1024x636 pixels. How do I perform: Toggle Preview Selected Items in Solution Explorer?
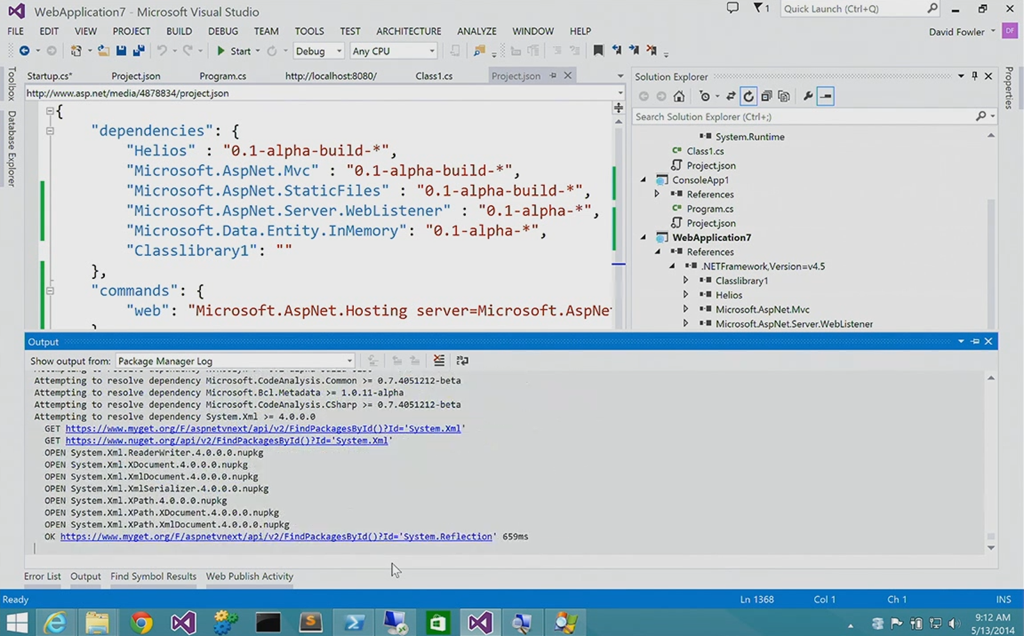[x=825, y=97]
